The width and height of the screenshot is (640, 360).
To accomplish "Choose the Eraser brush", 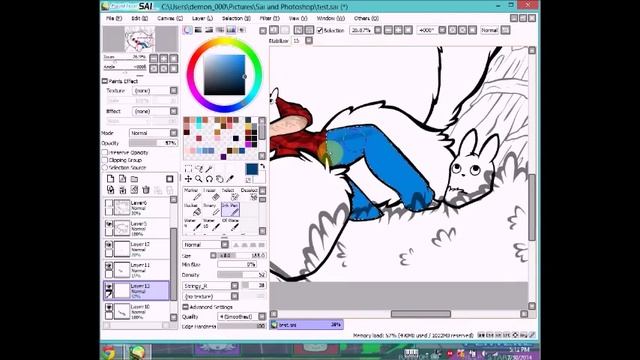I will [x=211, y=195].
